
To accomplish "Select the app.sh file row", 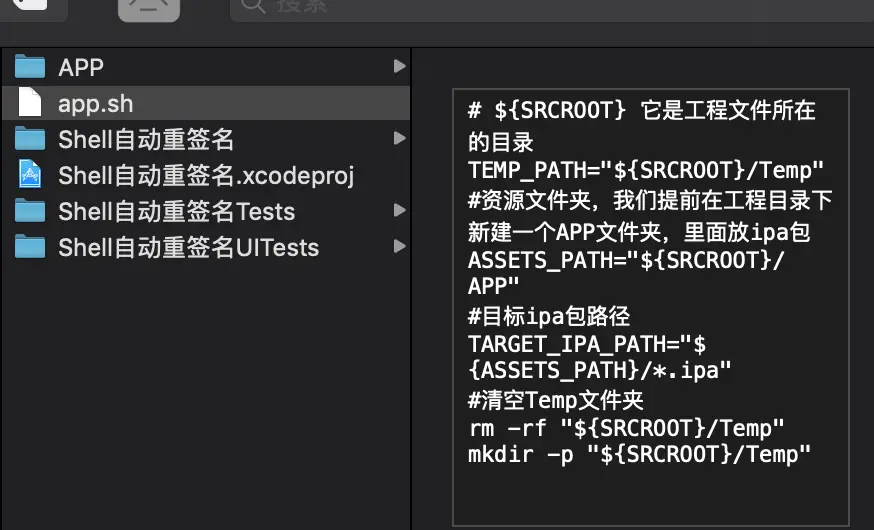I will tap(206, 103).
